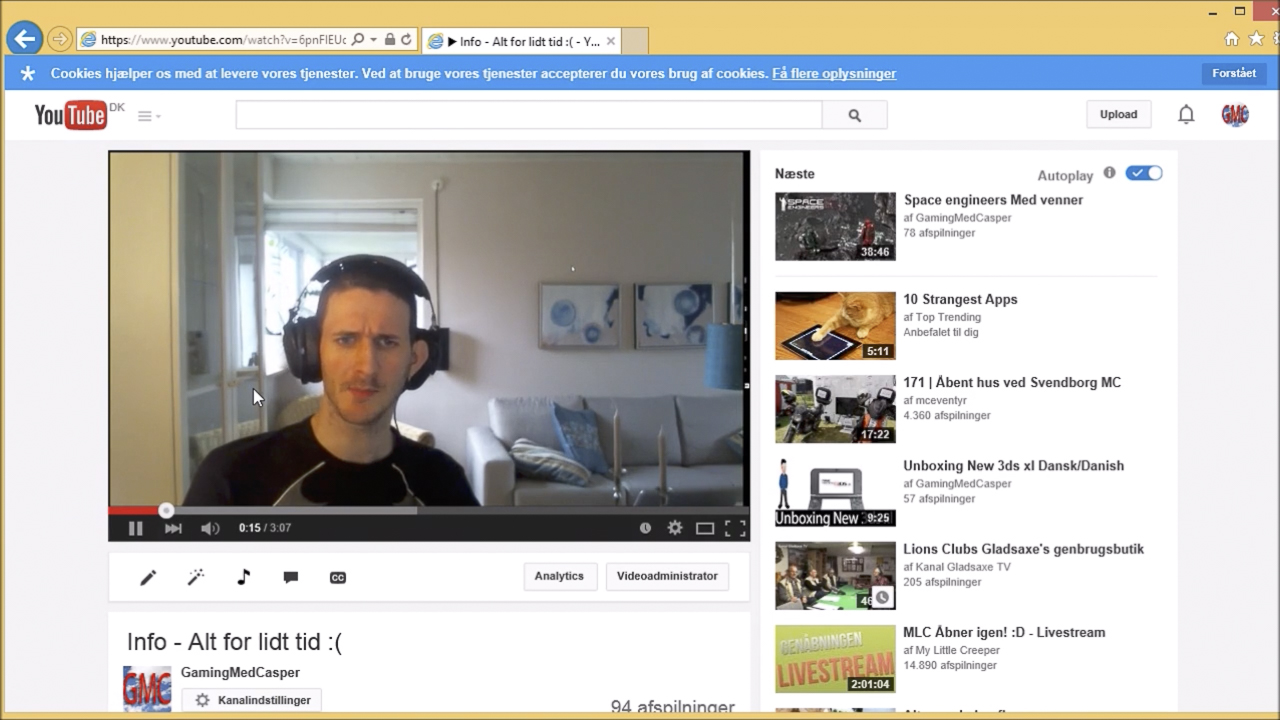
Task: Open the Videoadministrator button
Action: (667, 576)
